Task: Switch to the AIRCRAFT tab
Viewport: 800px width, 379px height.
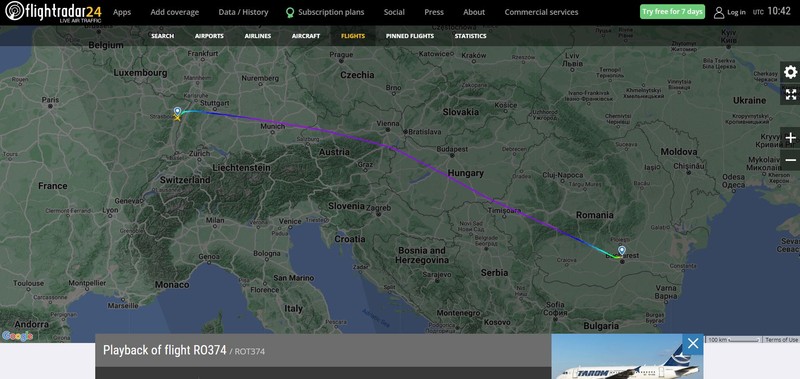Action: click(306, 36)
